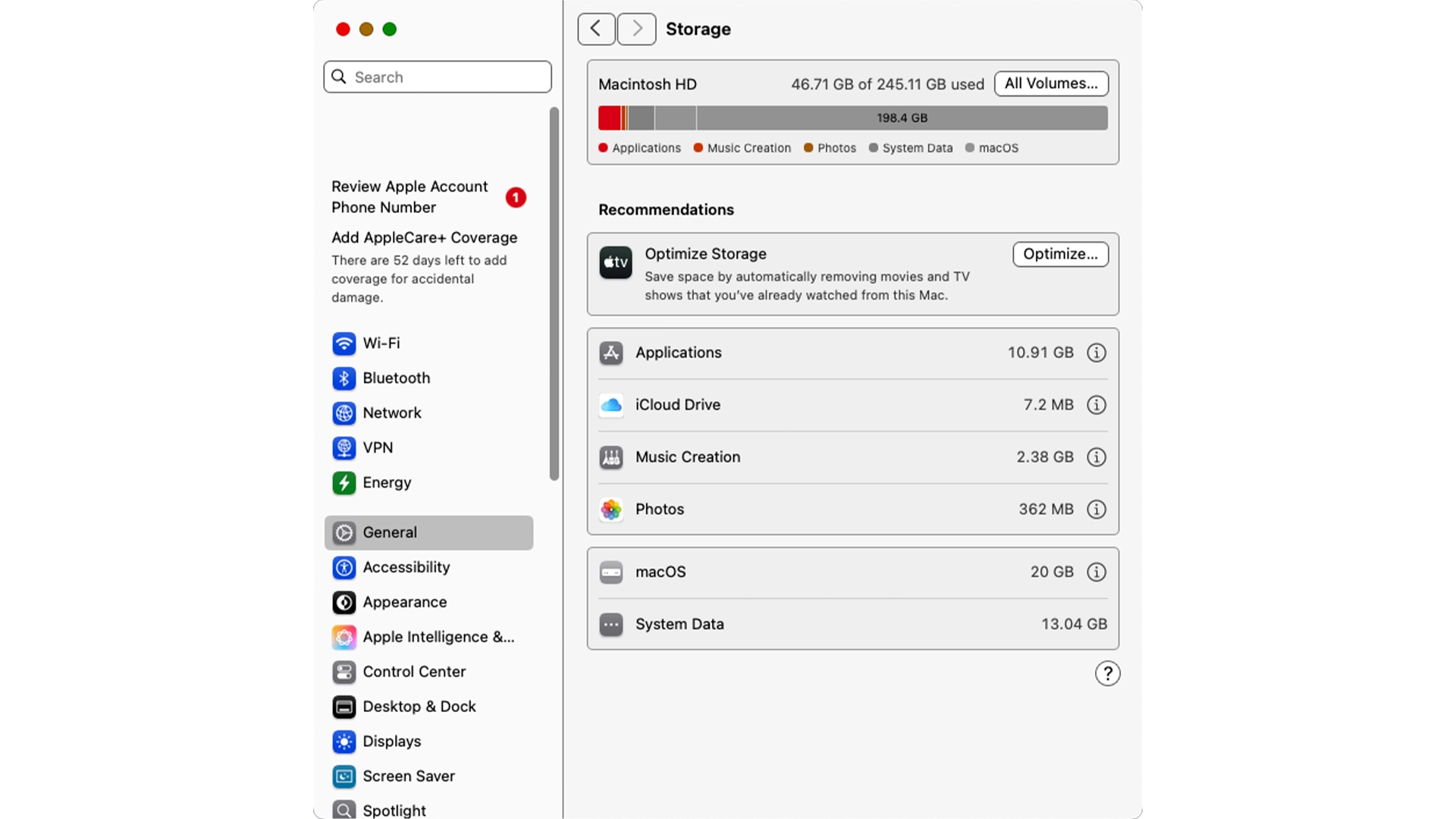Image resolution: width=1456 pixels, height=819 pixels.
Task: Open Bluetooth settings icon
Action: [x=344, y=378]
